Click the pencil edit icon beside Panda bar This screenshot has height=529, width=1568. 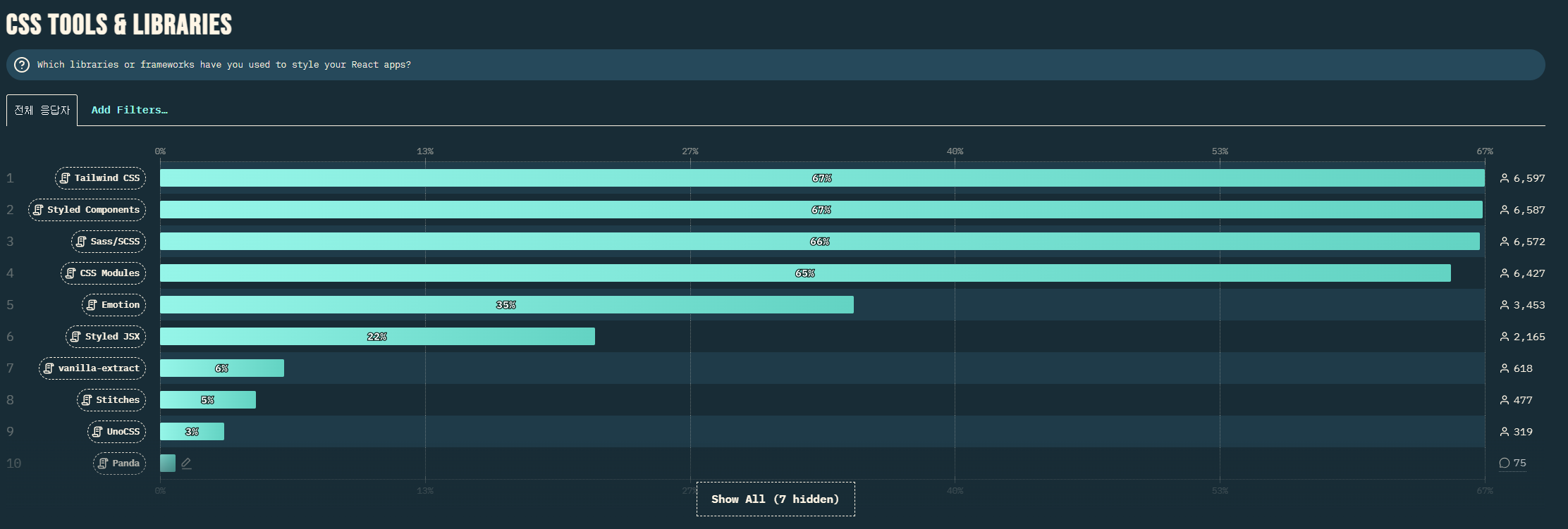coord(186,463)
